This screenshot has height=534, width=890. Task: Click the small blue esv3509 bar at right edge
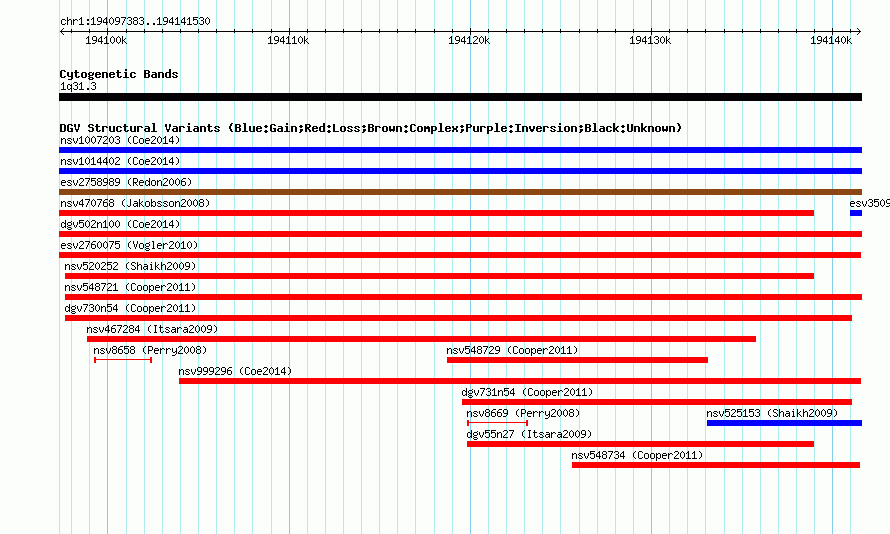pyautogui.click(x=856, y=213)
